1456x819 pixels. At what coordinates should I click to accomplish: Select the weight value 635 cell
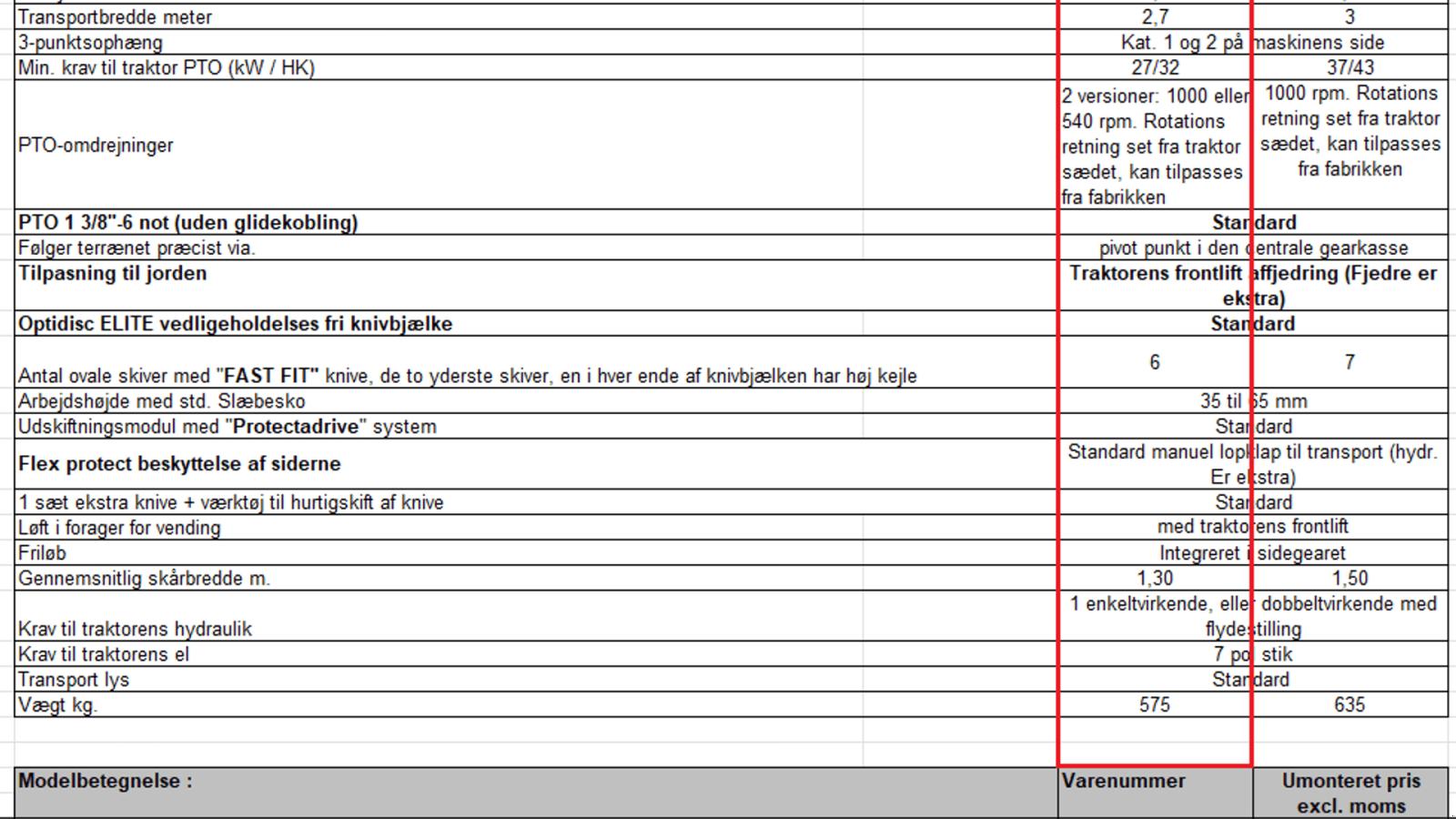[x=1350, y=705]
